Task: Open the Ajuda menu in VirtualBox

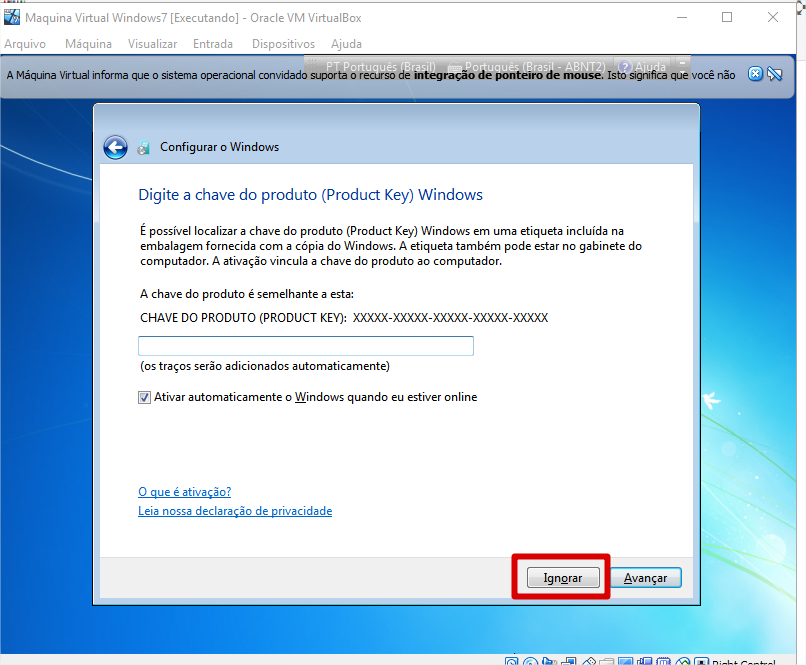Action: pyautogui.click(x=346, y=44)
